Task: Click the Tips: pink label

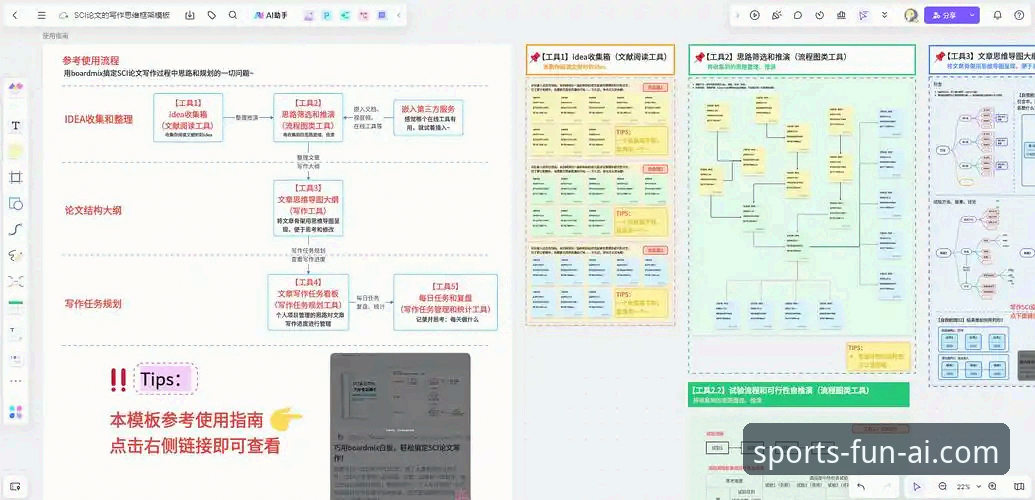Action: tap(165, 379)
